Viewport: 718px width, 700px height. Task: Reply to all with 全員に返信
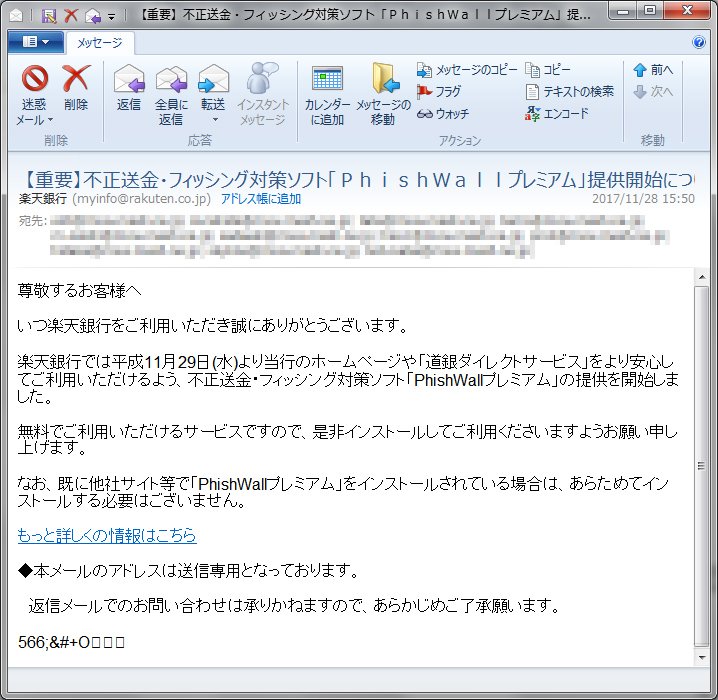171,95
